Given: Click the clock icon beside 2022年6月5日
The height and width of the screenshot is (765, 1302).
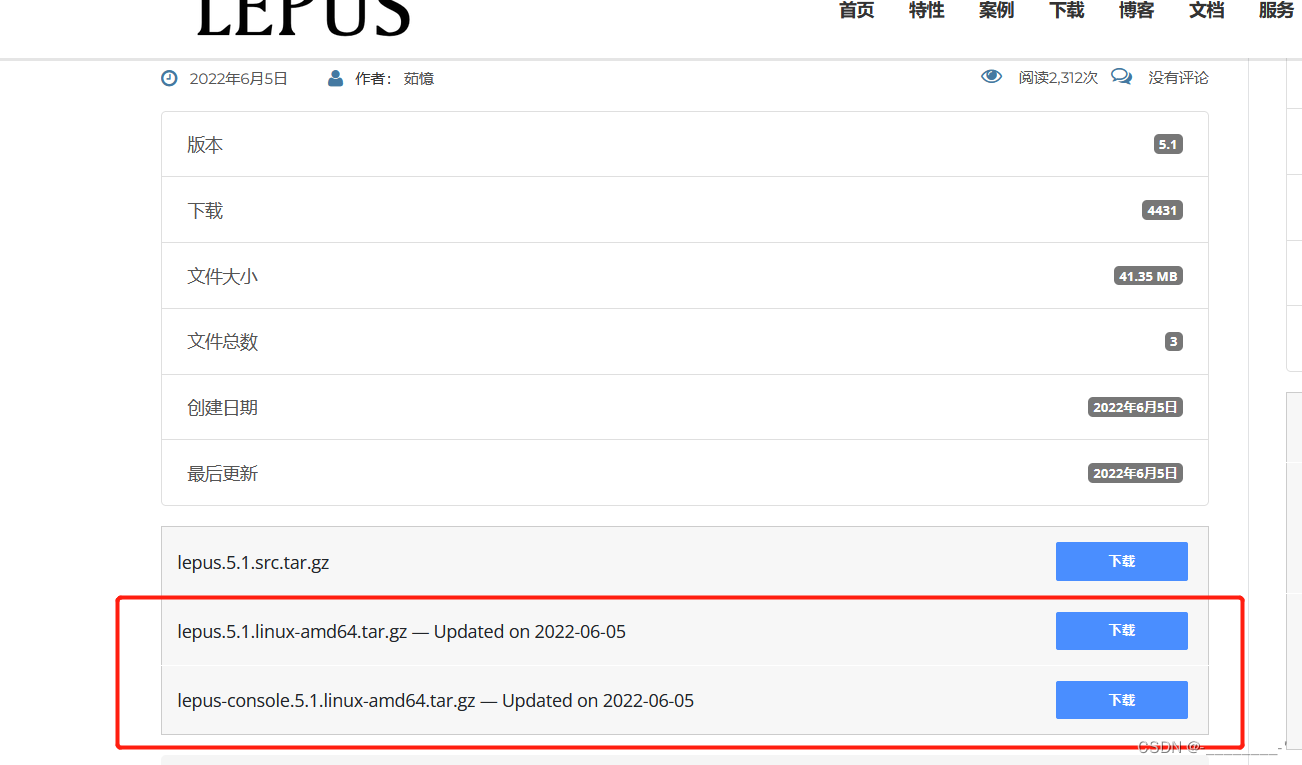Looking at the screenshot, I should pos(170,78).
